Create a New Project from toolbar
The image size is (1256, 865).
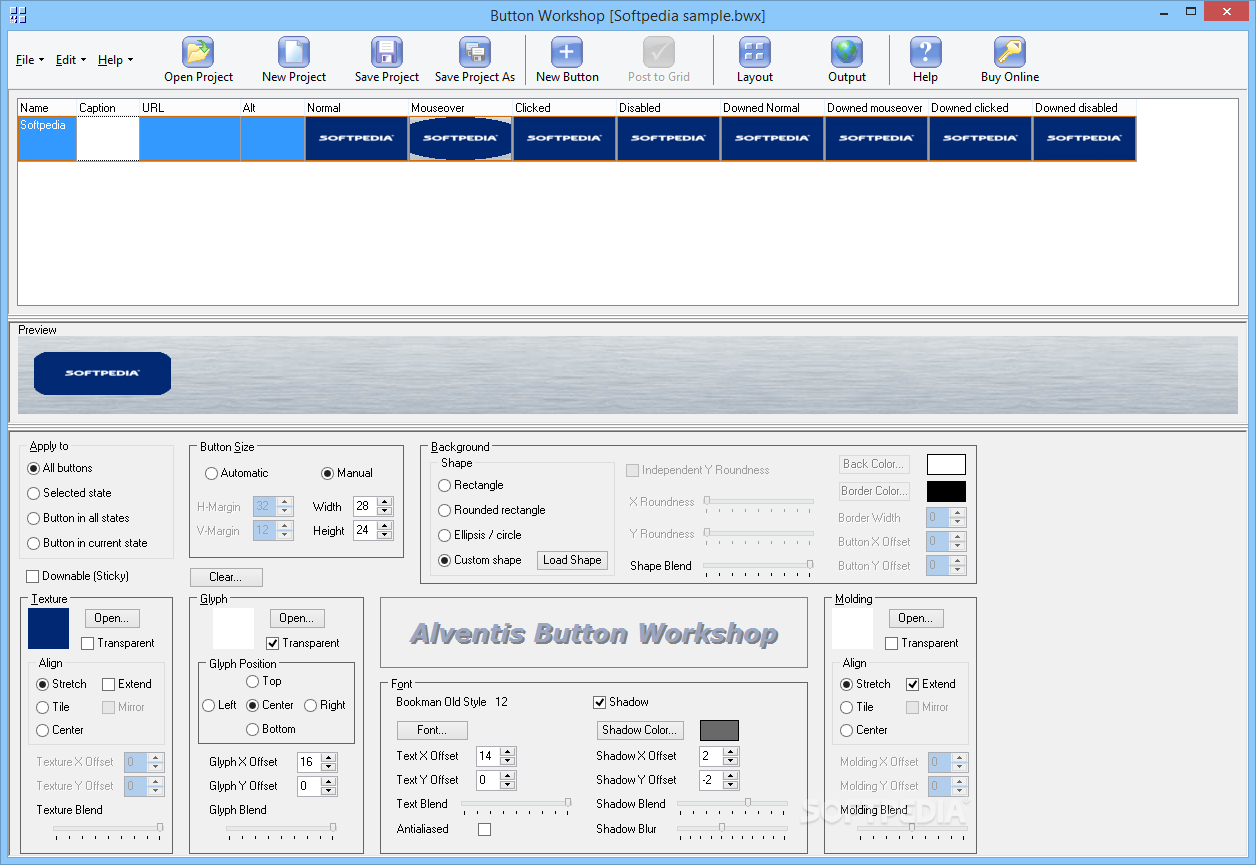pos(294,52)
